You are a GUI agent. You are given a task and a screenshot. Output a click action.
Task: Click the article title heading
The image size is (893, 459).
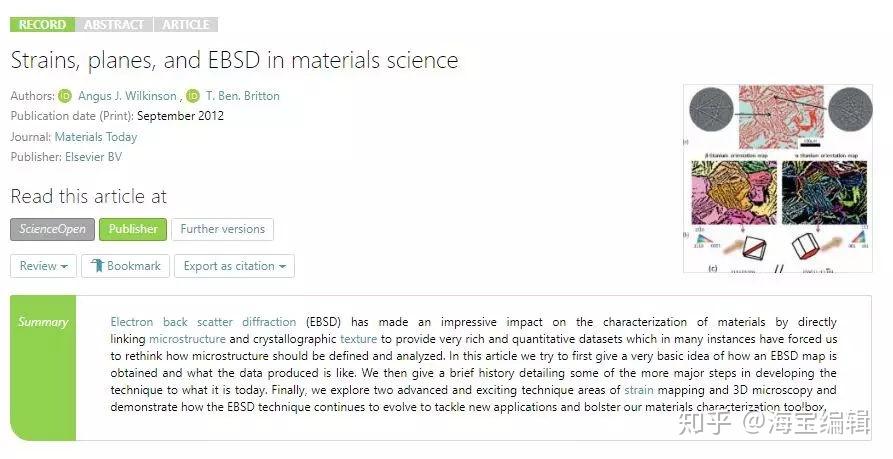(234, 60)
